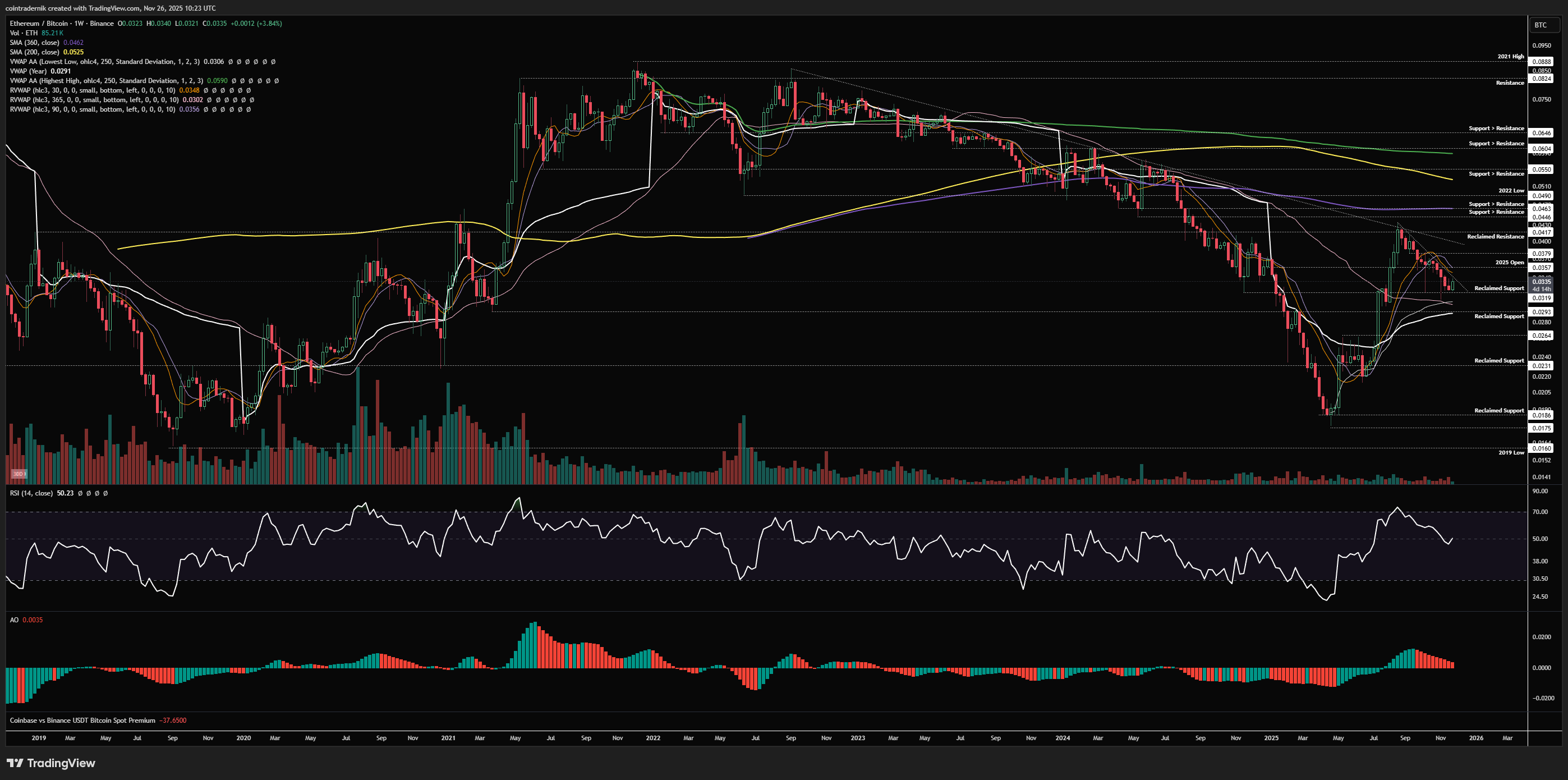Click the Reclaimed Resistance text label
This screenshot has width=1568, height=780.
click(x=1495, y=236)
